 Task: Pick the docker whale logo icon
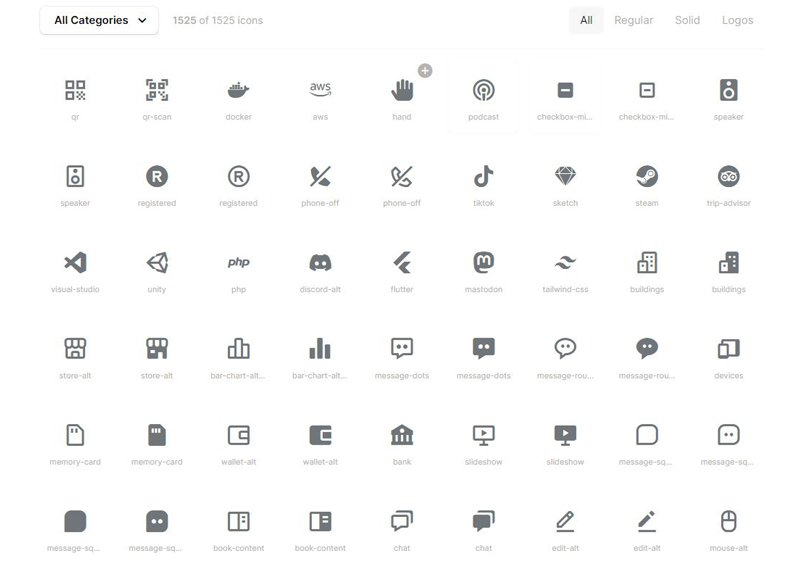[x=238, y=90]
